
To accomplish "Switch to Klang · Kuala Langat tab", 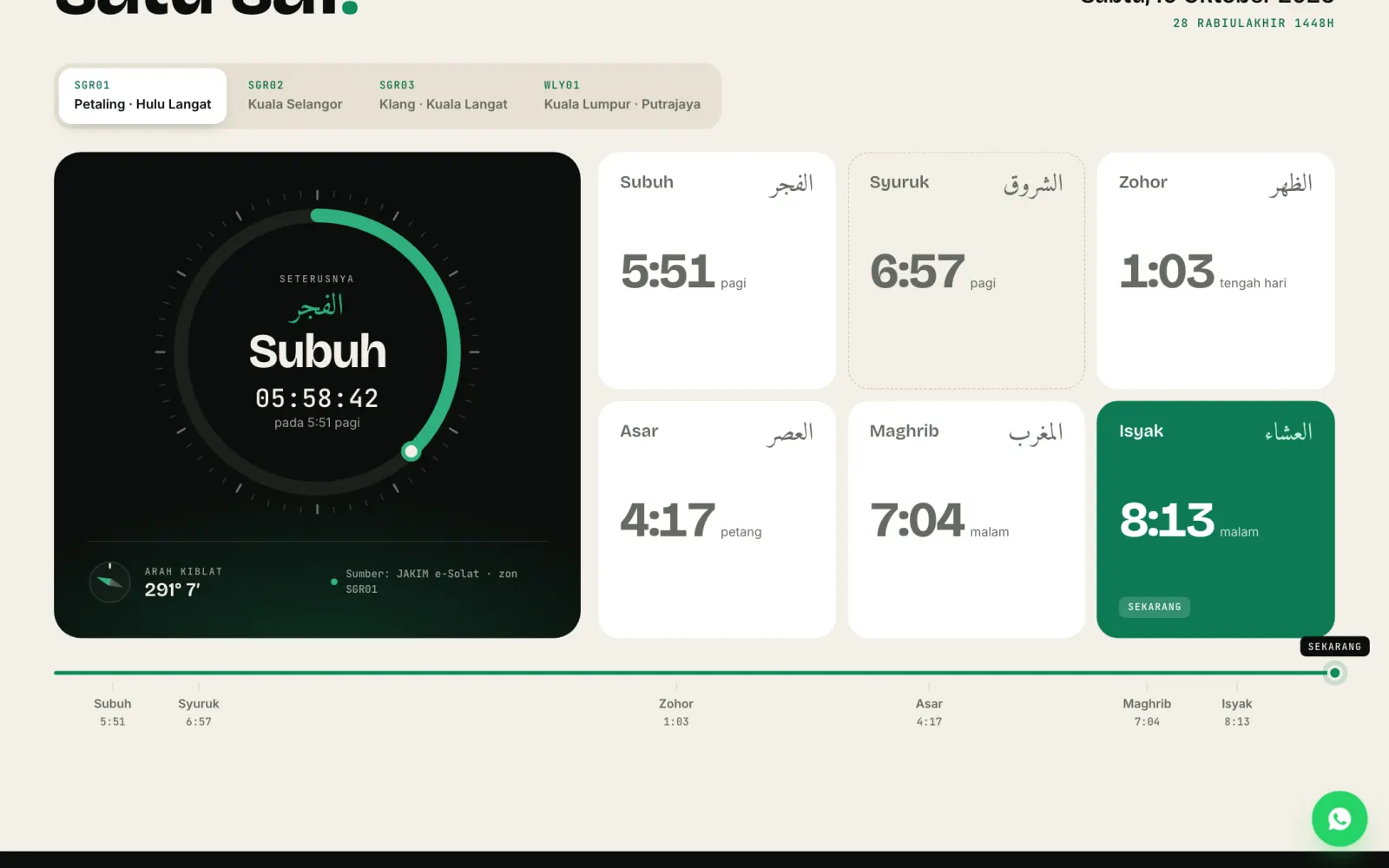I will point(444,95).
